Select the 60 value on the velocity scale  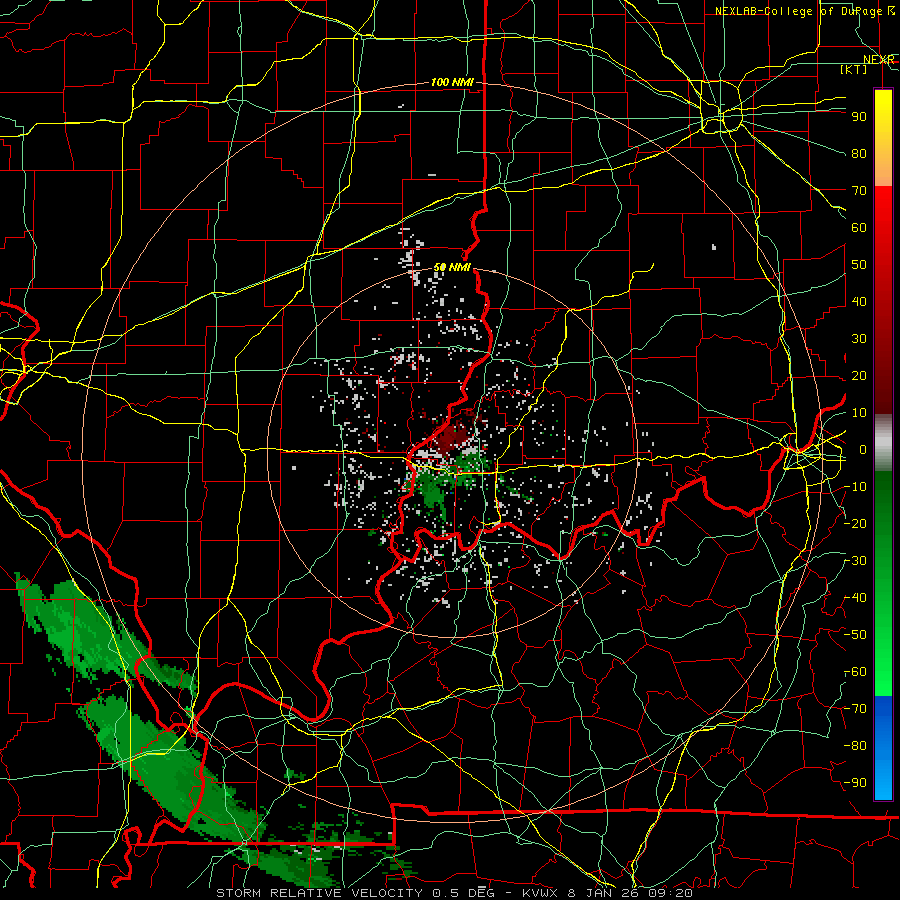pos(859,227)
